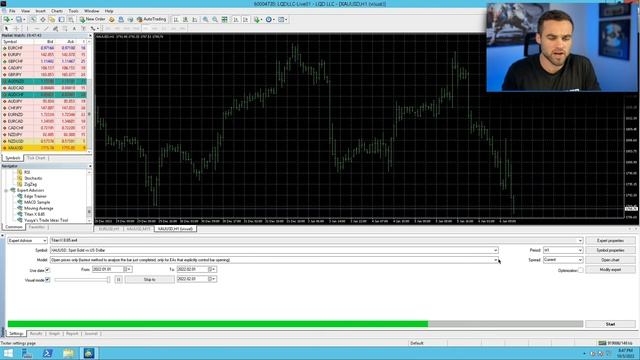Toggle chart auto scroll icon
This screenshot has width=640, height=360.
[x=236, y=19]
